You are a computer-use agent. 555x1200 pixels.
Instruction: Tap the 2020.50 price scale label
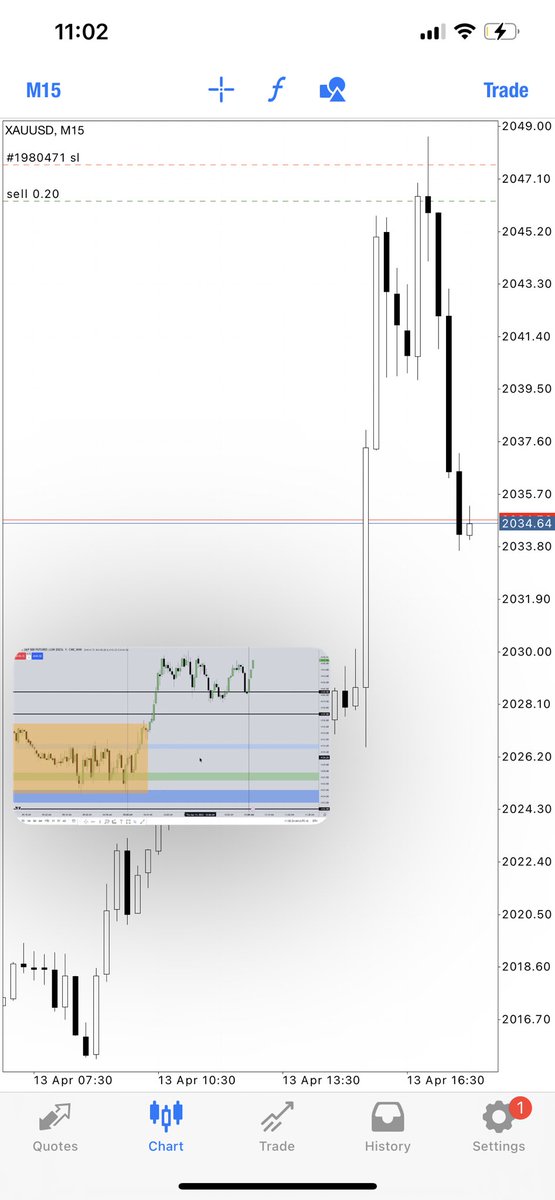pos(529,913)
